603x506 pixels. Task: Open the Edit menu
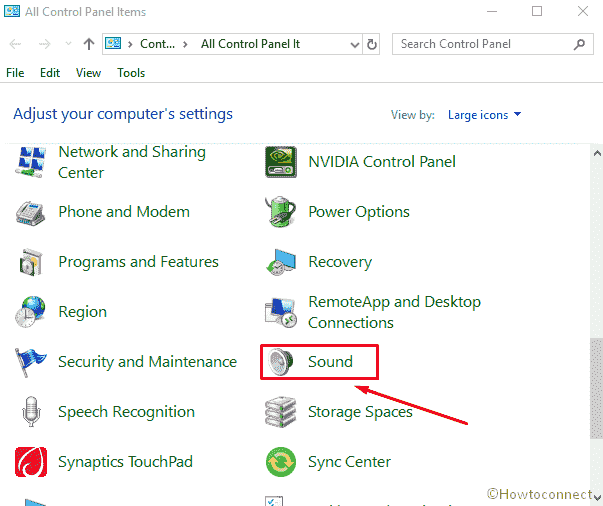[x=50, y=73]
